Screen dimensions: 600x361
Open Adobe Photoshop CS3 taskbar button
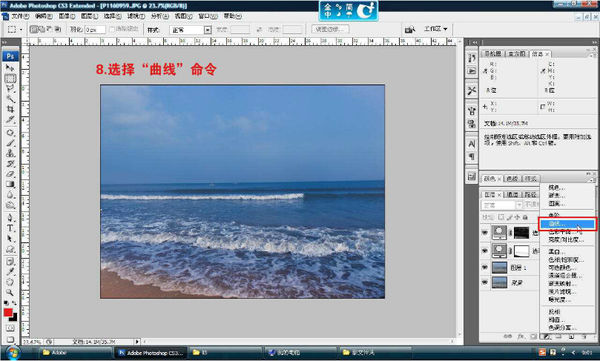[151, 353]
